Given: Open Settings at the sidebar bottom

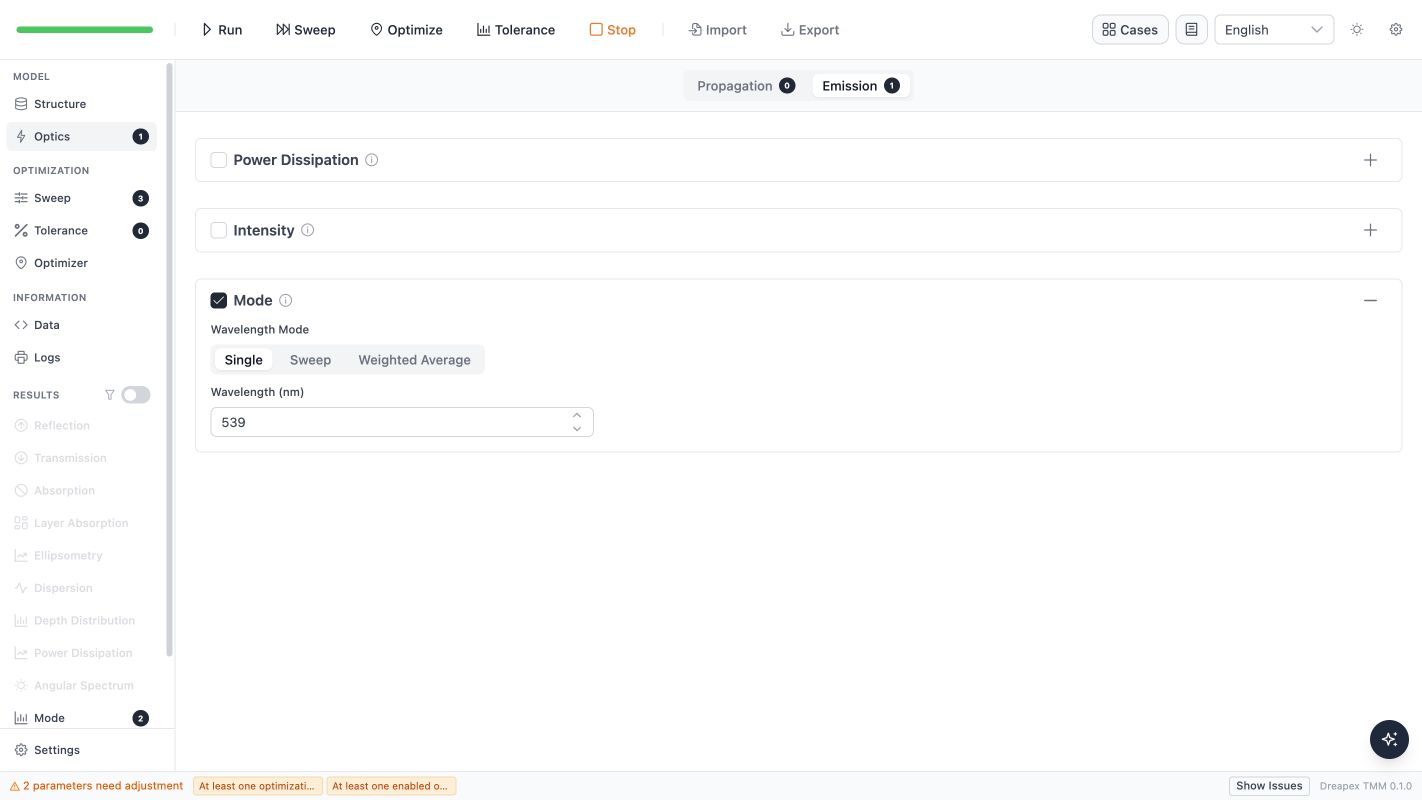Looking at the screenshot, I should pos(82,750).
